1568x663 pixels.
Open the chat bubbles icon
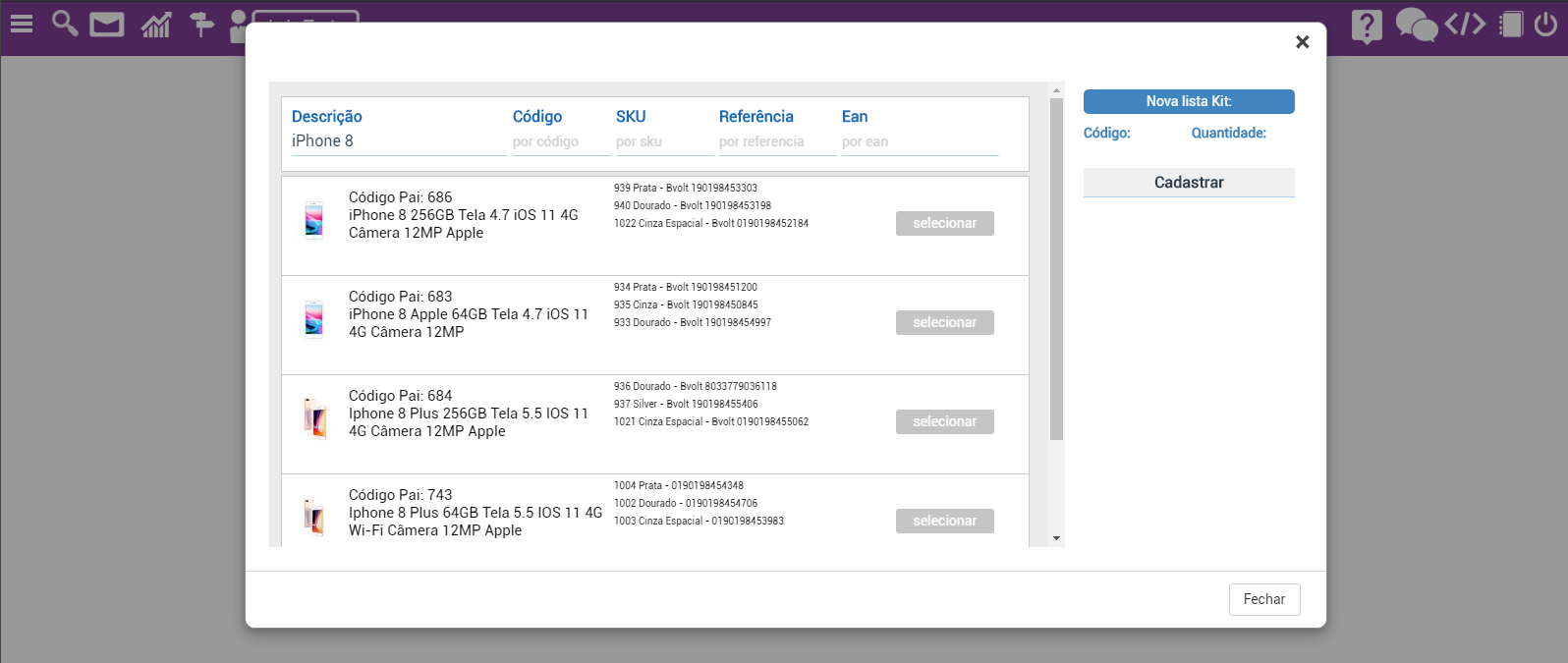click(1416, 25)
